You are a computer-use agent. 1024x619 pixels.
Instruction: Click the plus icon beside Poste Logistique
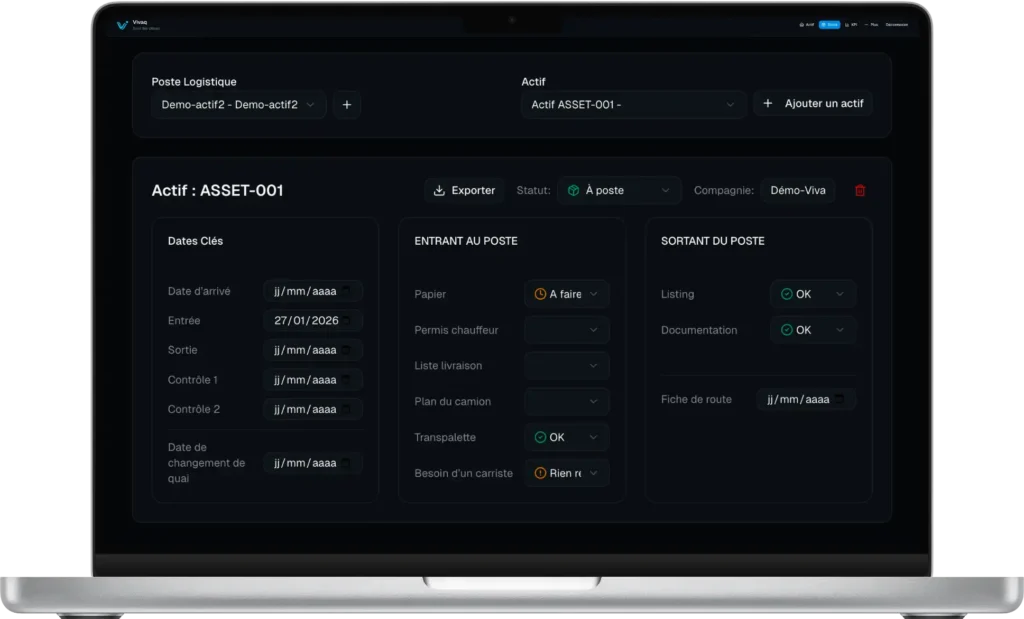pyautogui.click(x=347, y=104)
